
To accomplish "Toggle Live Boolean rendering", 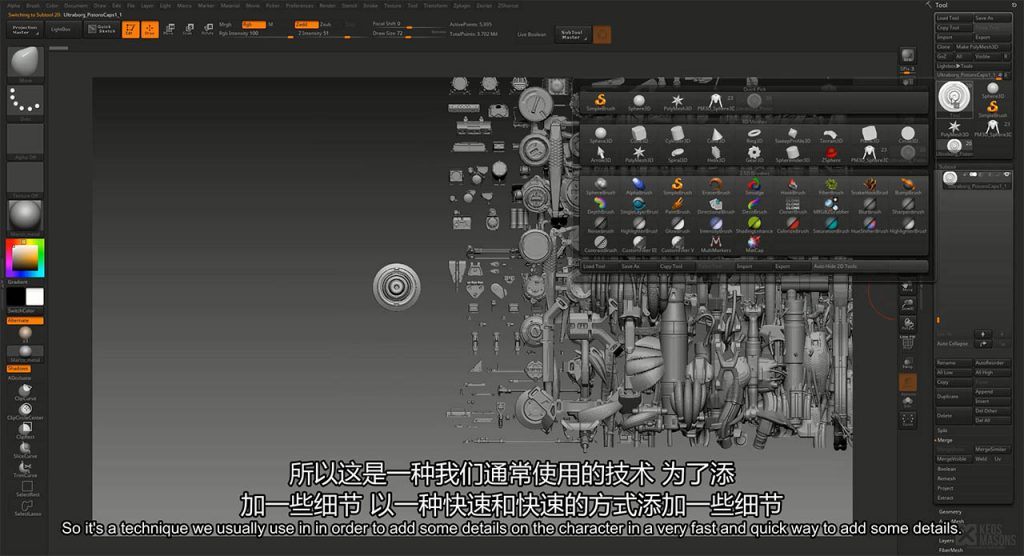I will tap(532, 34).
